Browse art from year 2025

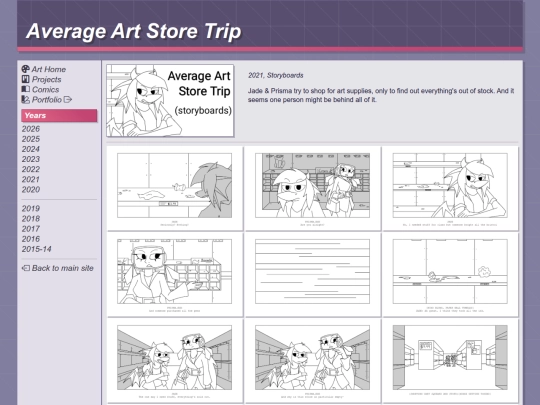pyautogui.click(x=31, y=139)
